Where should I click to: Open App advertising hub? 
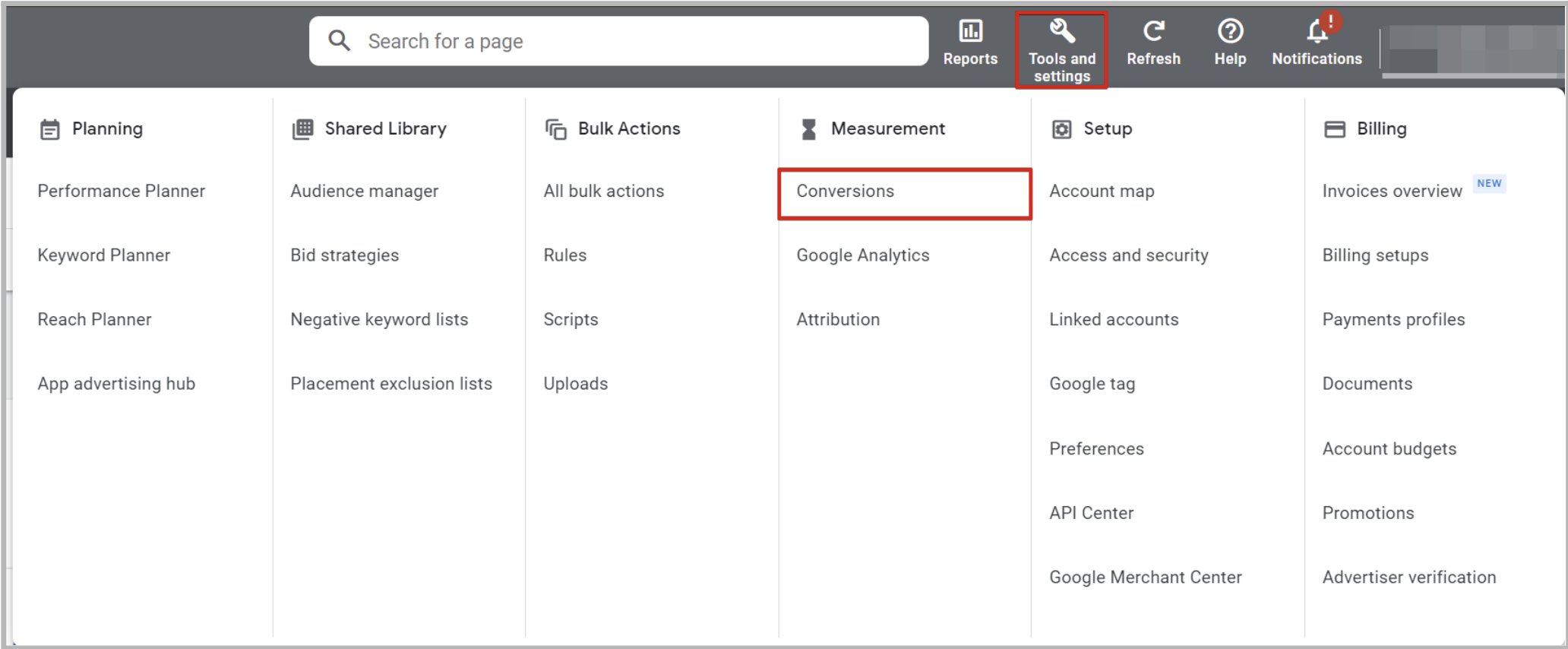(x=116, y=384)
